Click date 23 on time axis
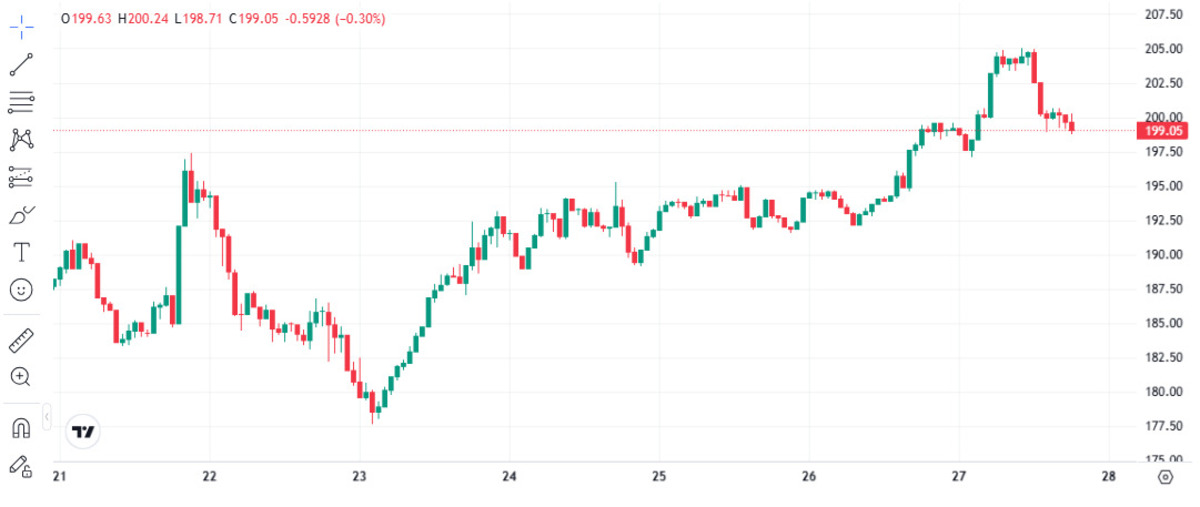 360,475
